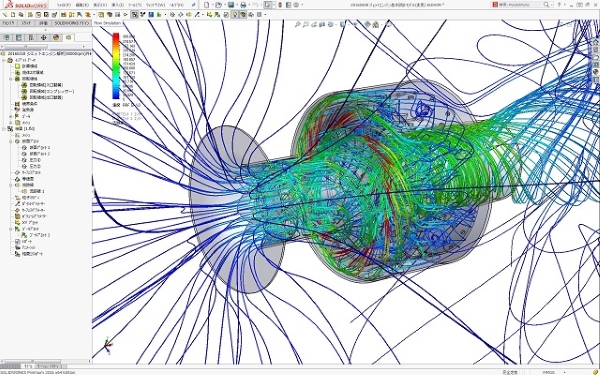Select 回転領域(コンプレッサー) tree item
The image size is (600, 375).
point(52,91)
